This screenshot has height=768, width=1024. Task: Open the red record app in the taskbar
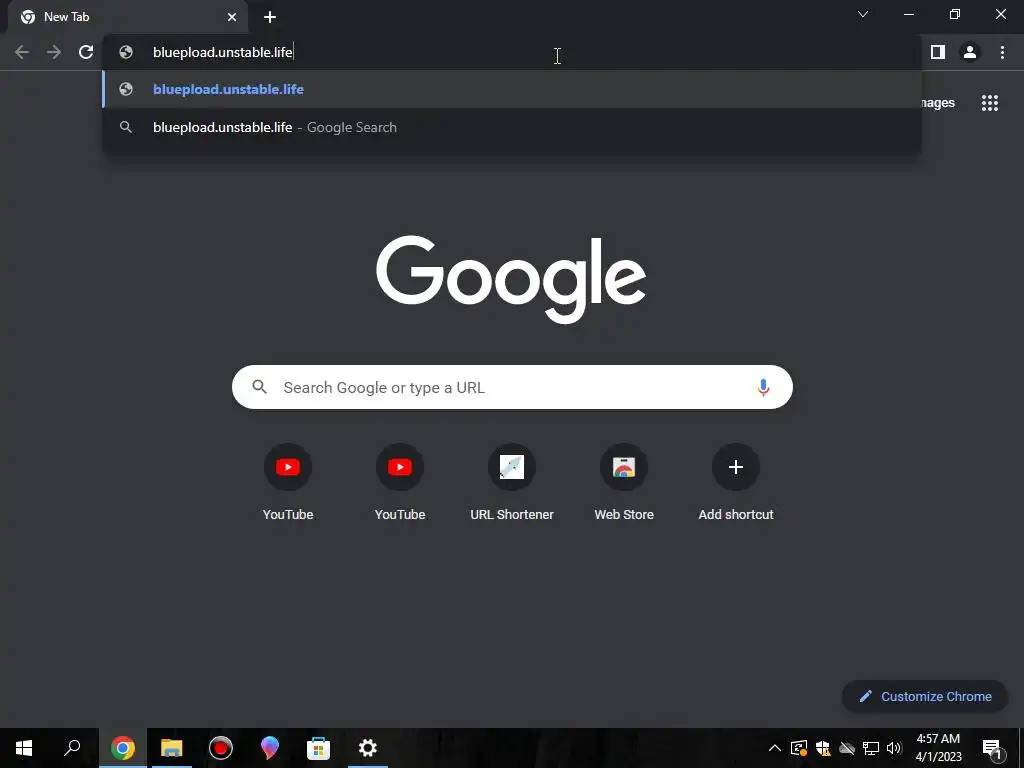(x=221, y=748)
